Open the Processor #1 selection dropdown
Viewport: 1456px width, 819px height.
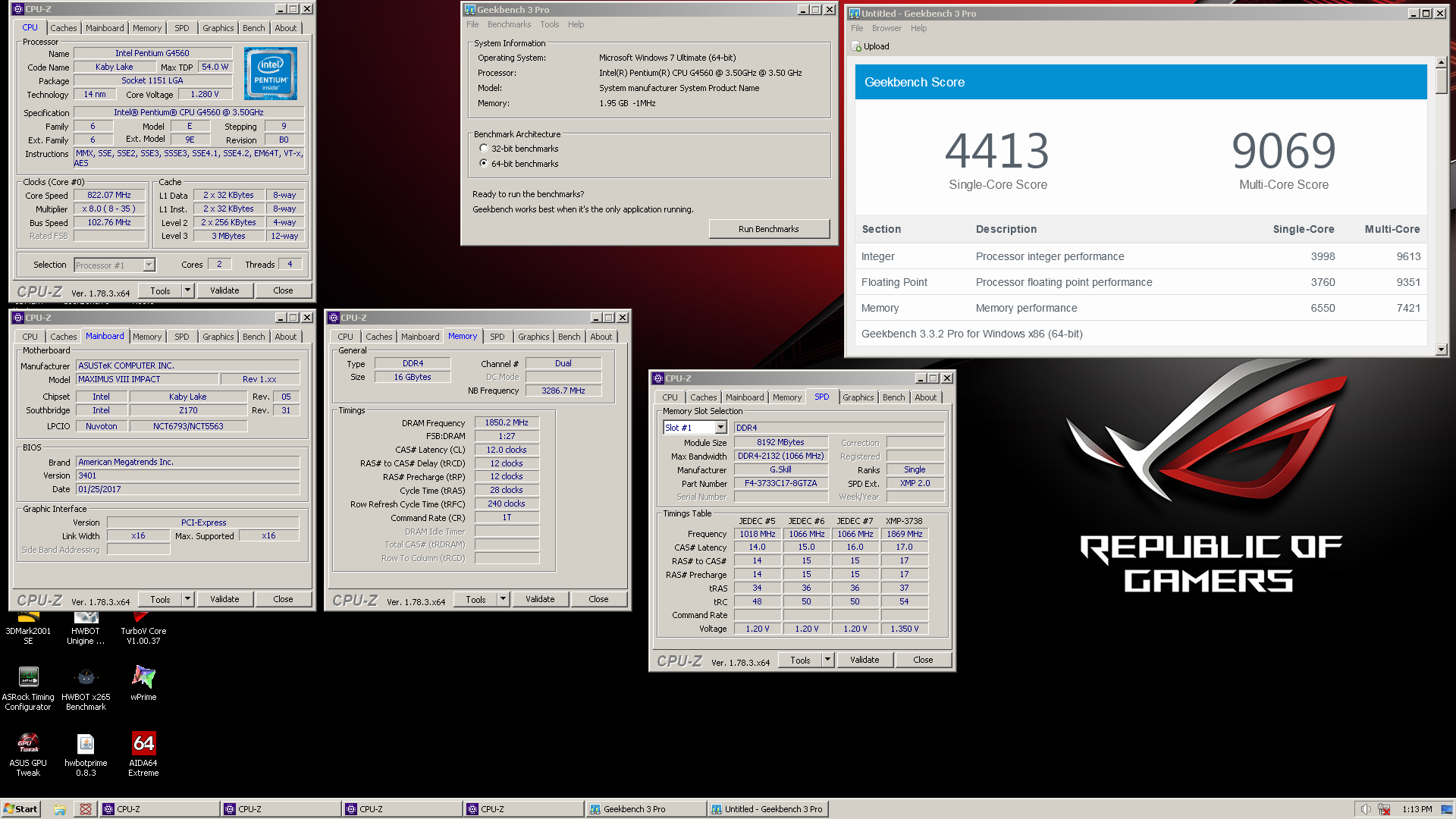149,265
